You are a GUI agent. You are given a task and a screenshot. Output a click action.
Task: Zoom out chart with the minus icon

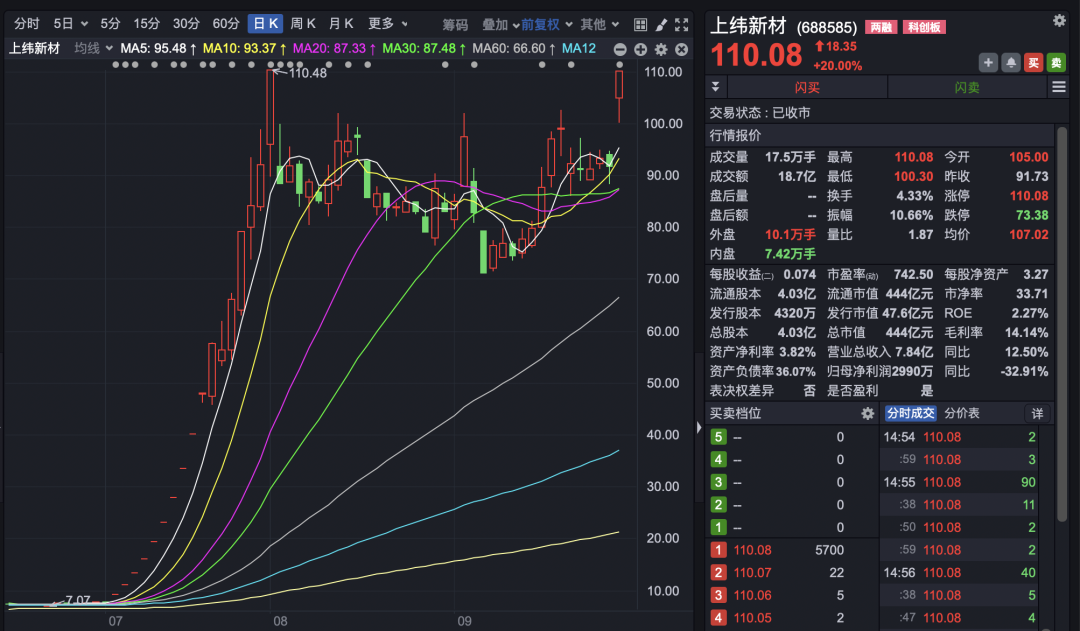(x=620, y=49)
